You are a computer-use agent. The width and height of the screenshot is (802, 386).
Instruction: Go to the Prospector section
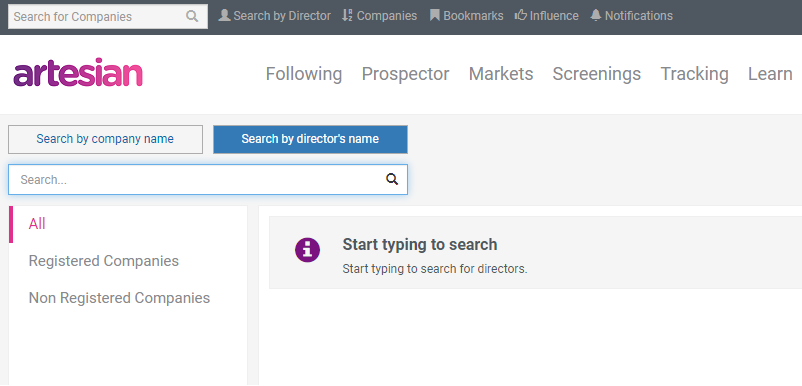pyautogui.click(x=405, y=74)
